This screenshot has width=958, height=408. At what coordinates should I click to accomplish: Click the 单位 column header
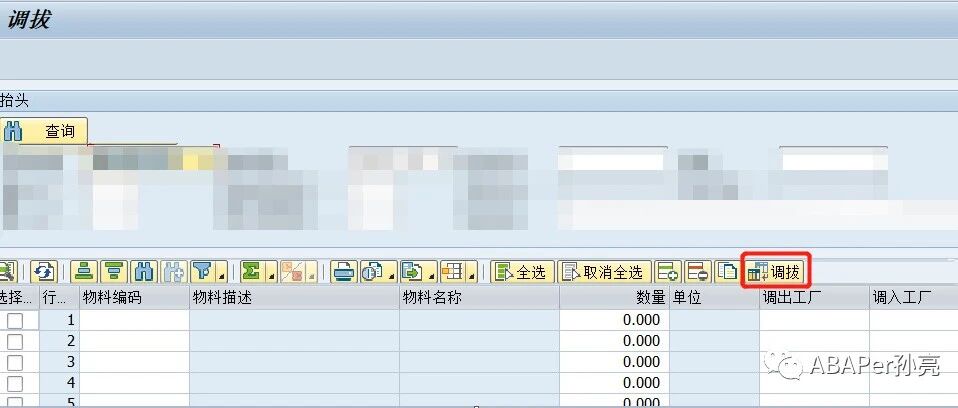tap(715, 297)
